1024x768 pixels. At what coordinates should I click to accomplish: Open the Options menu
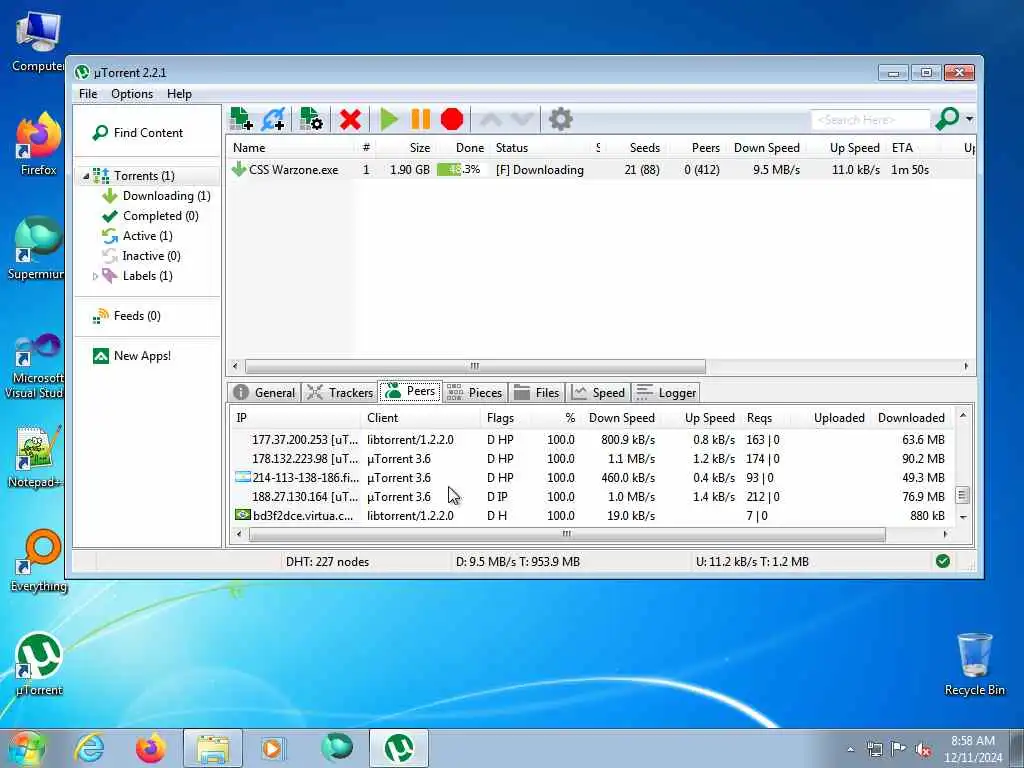coord(132,94)
